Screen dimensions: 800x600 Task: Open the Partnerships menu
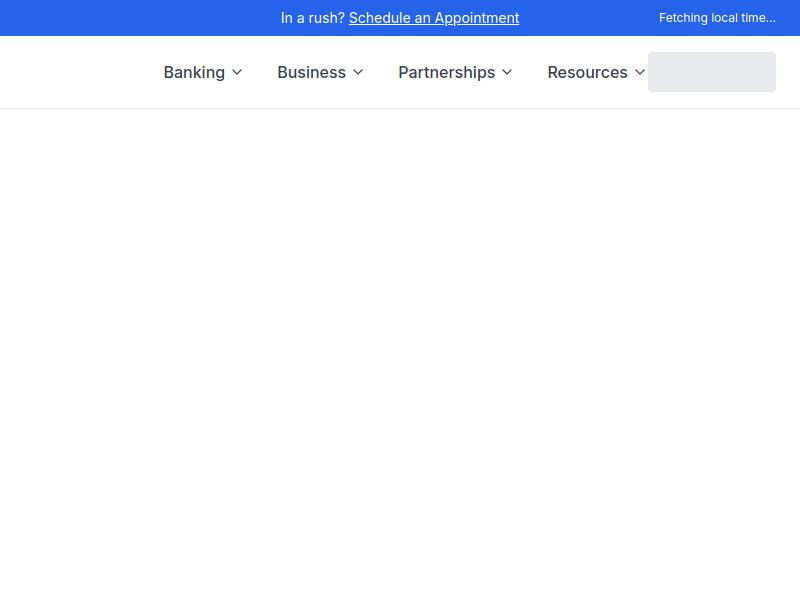pyautogui.click(x=446, y=72)
